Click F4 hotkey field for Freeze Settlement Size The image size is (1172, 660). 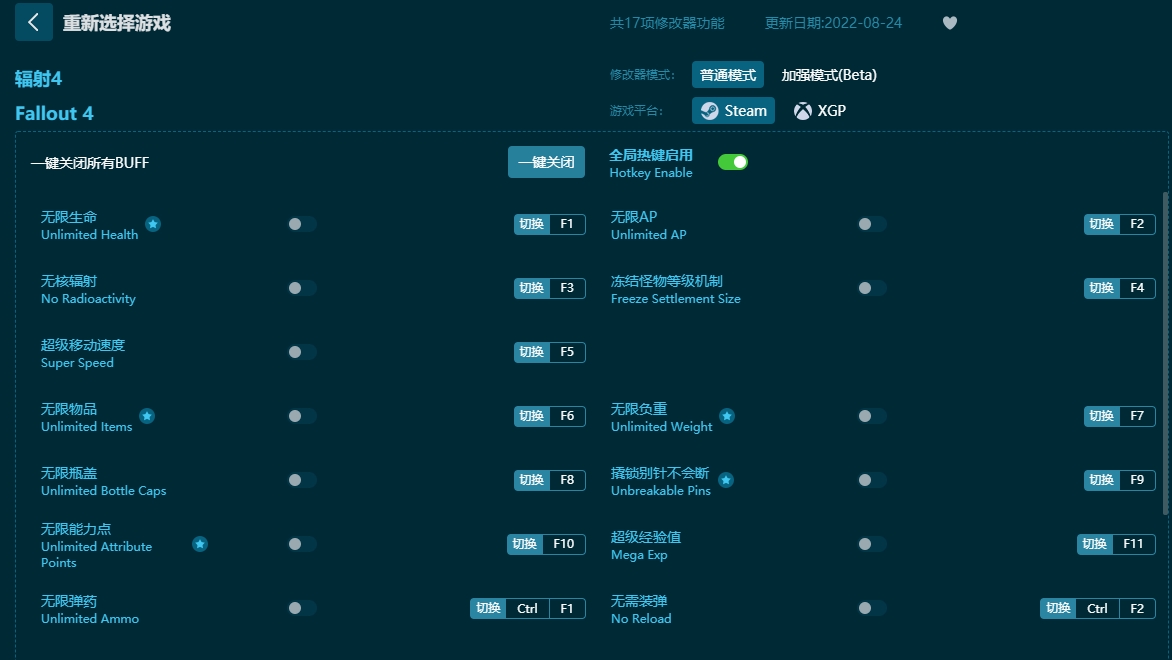[1138, 288]
